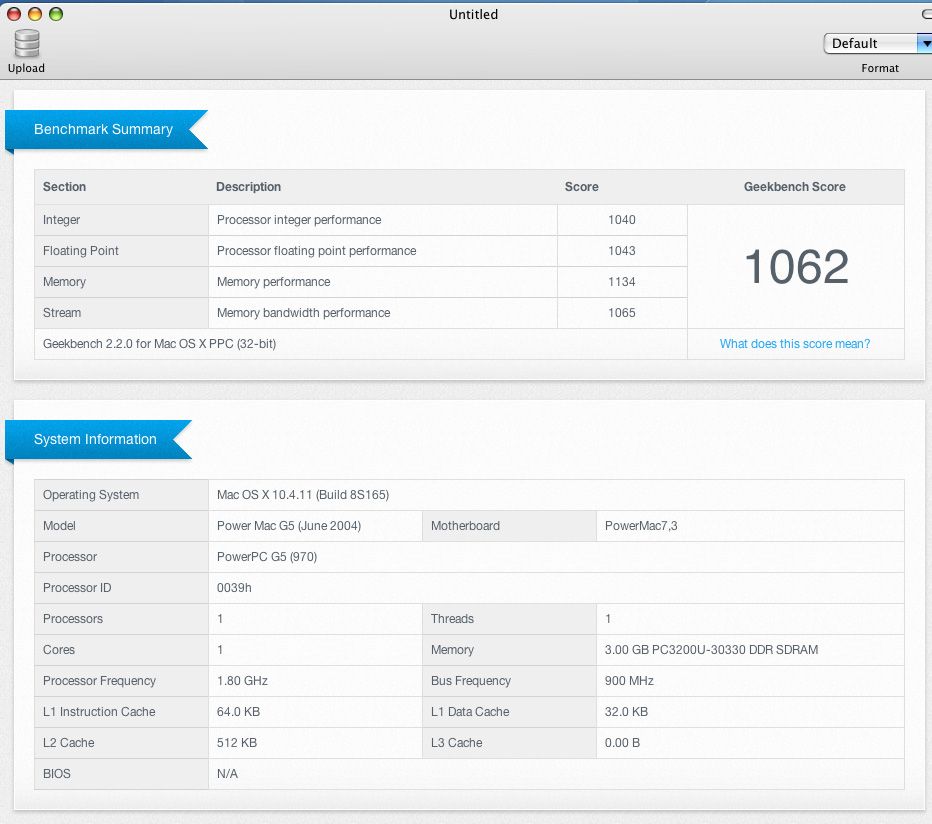The width and height of the screenshot is (932, 824).
Task: Select the PowerMac7,3 motherboard value
Action: click(x=641, y=526)
